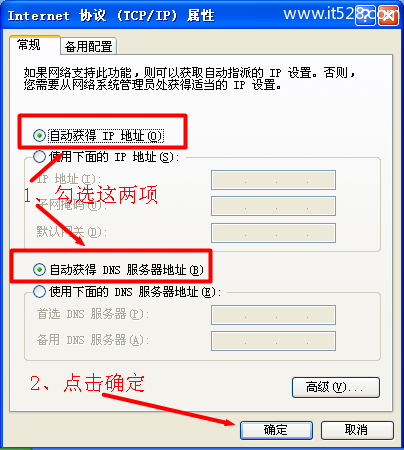Viewport: 404px width, 450px height.
Task: Open advanced settings with 高级 button
Action: pyautogui.click(x=336, y=387)
